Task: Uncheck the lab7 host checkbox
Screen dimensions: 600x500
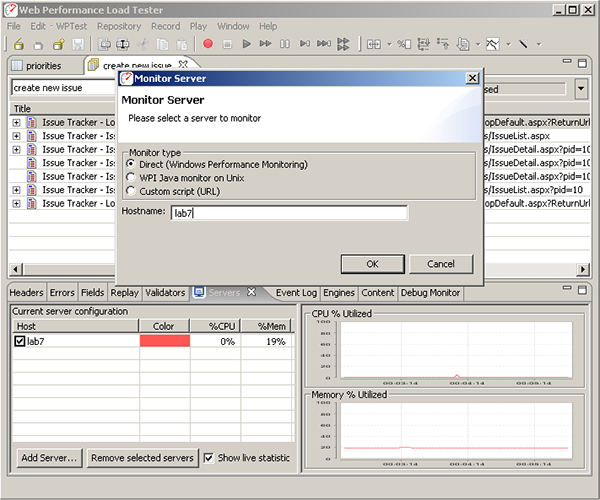Action: (20, 341)
